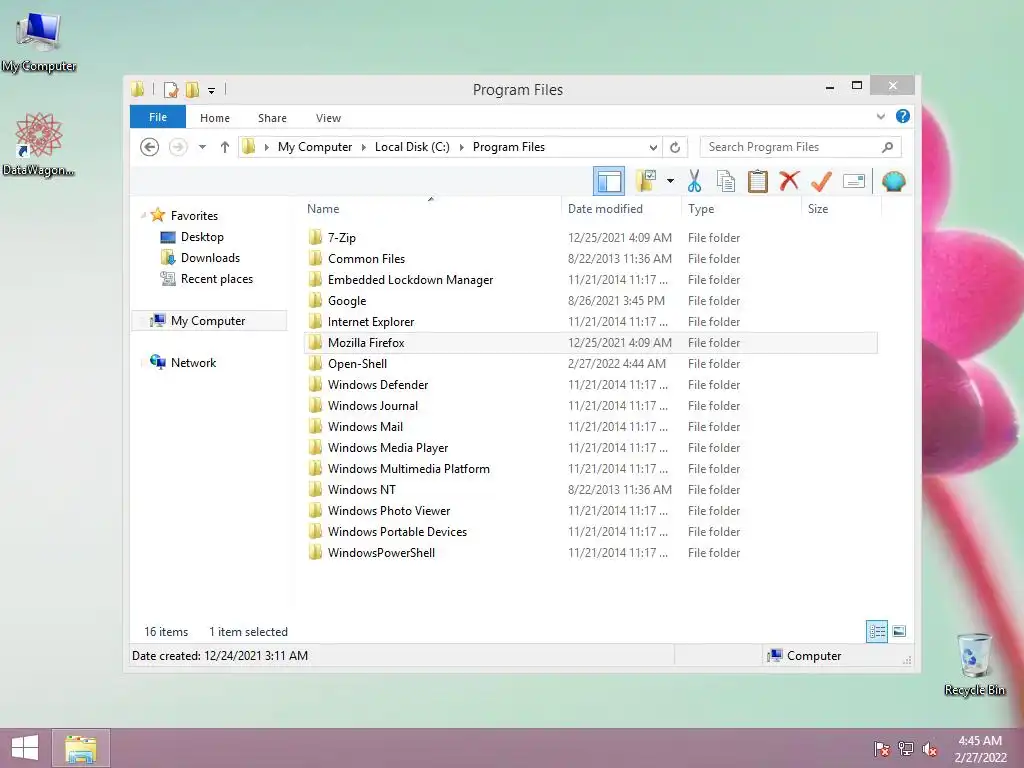Select the Windows Defender folder icon

(x=315, y=384)
